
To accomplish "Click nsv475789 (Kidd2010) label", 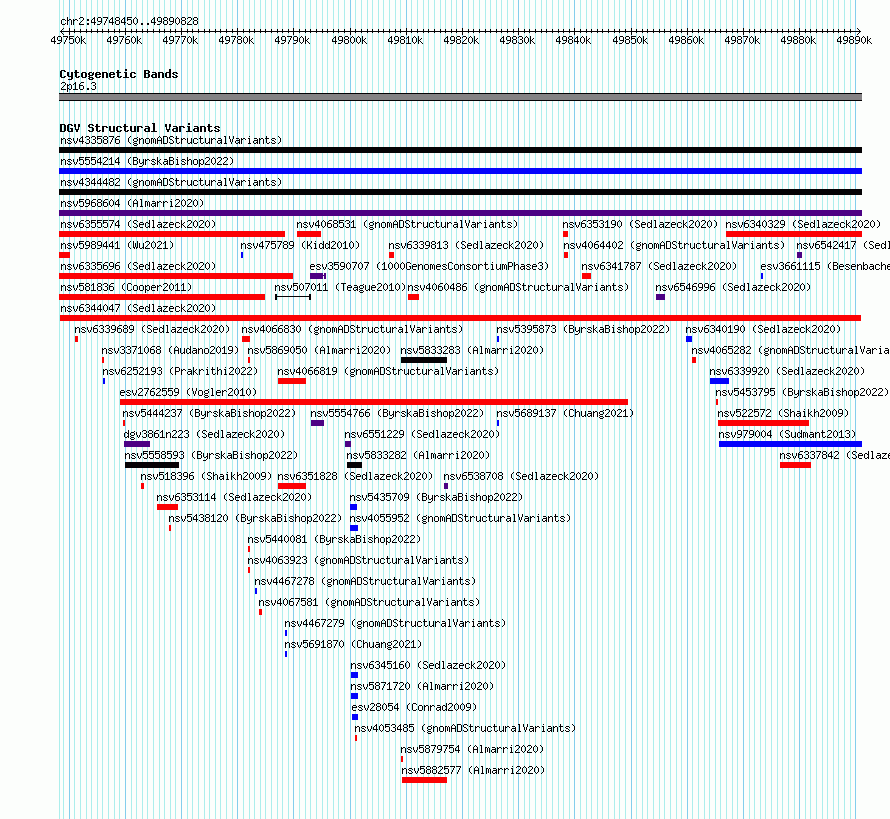I will [300, 245].
